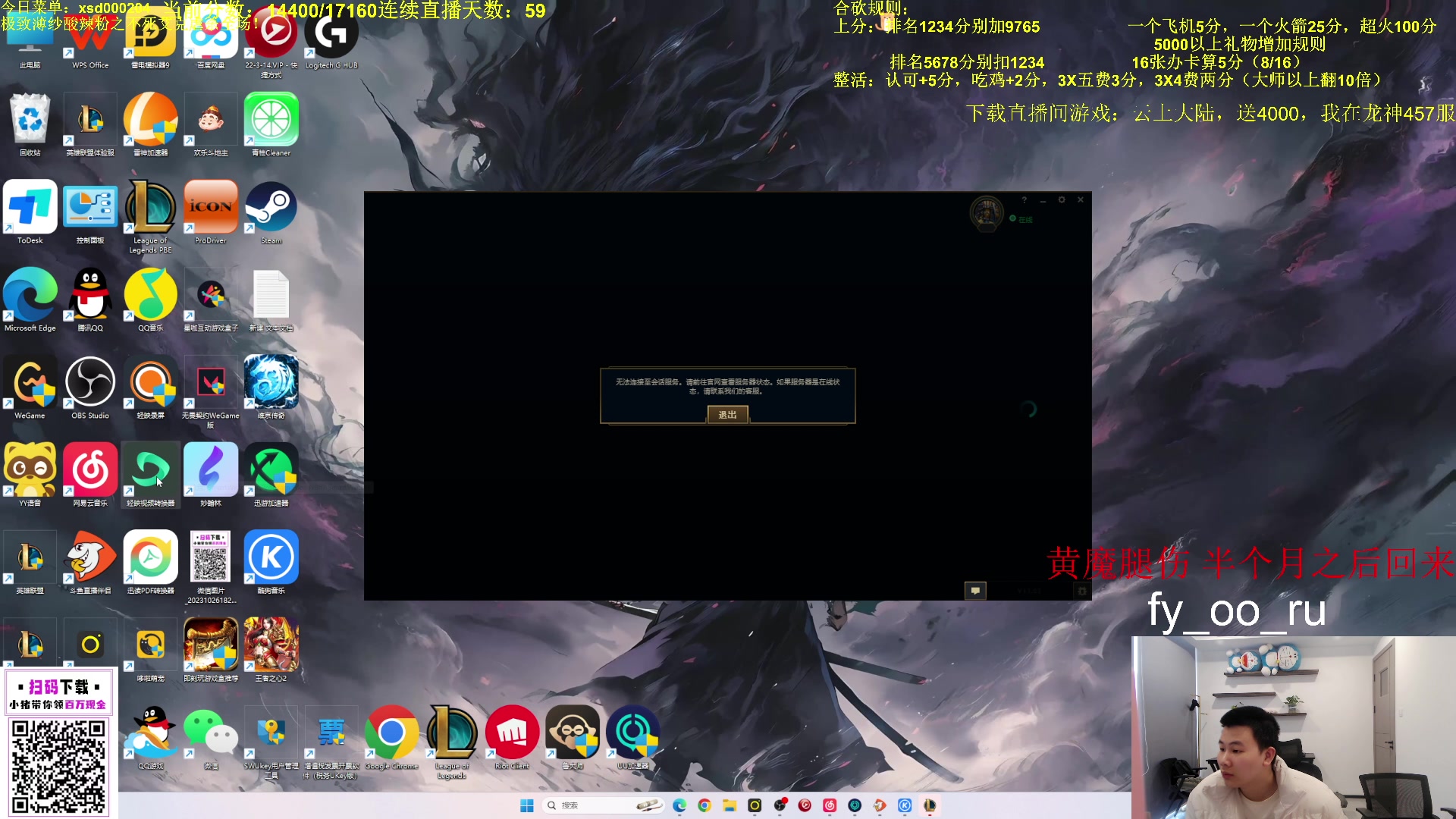
Task: Open 控制面板 desktop shortcut
Action: (90, 212)
